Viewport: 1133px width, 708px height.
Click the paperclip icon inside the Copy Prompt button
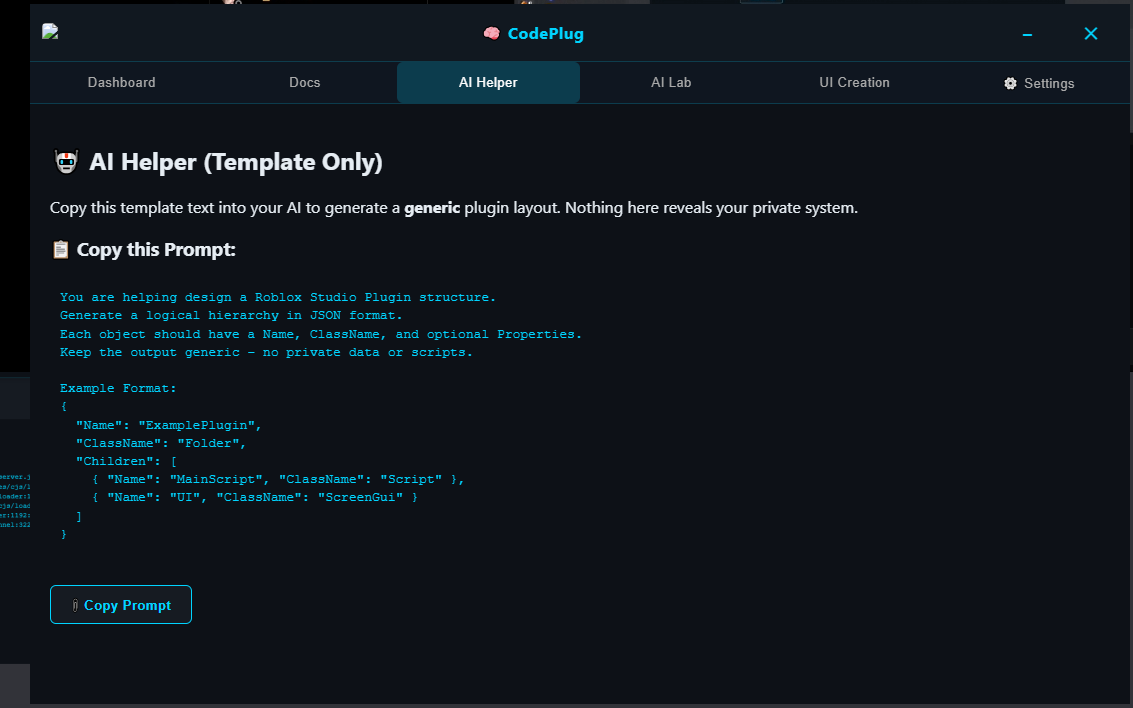(75, 605)
